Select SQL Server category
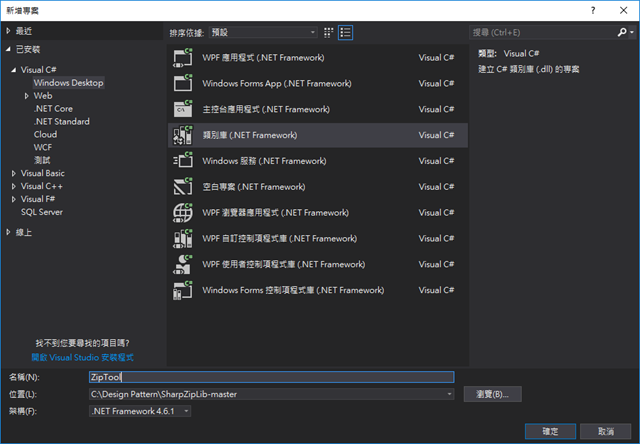Image resolution: width=640 pixels, height=444 pixels. click(x=42, y=212)
